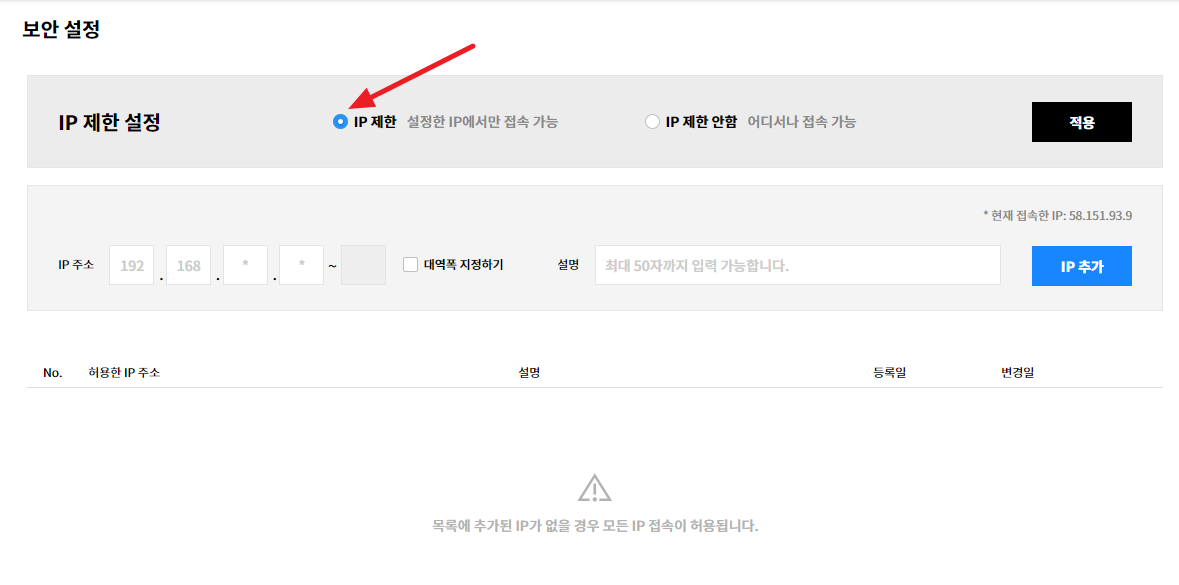1179x585 pixels.
Task: Click the '변경일' column header
Action: tap(1017, 373)
